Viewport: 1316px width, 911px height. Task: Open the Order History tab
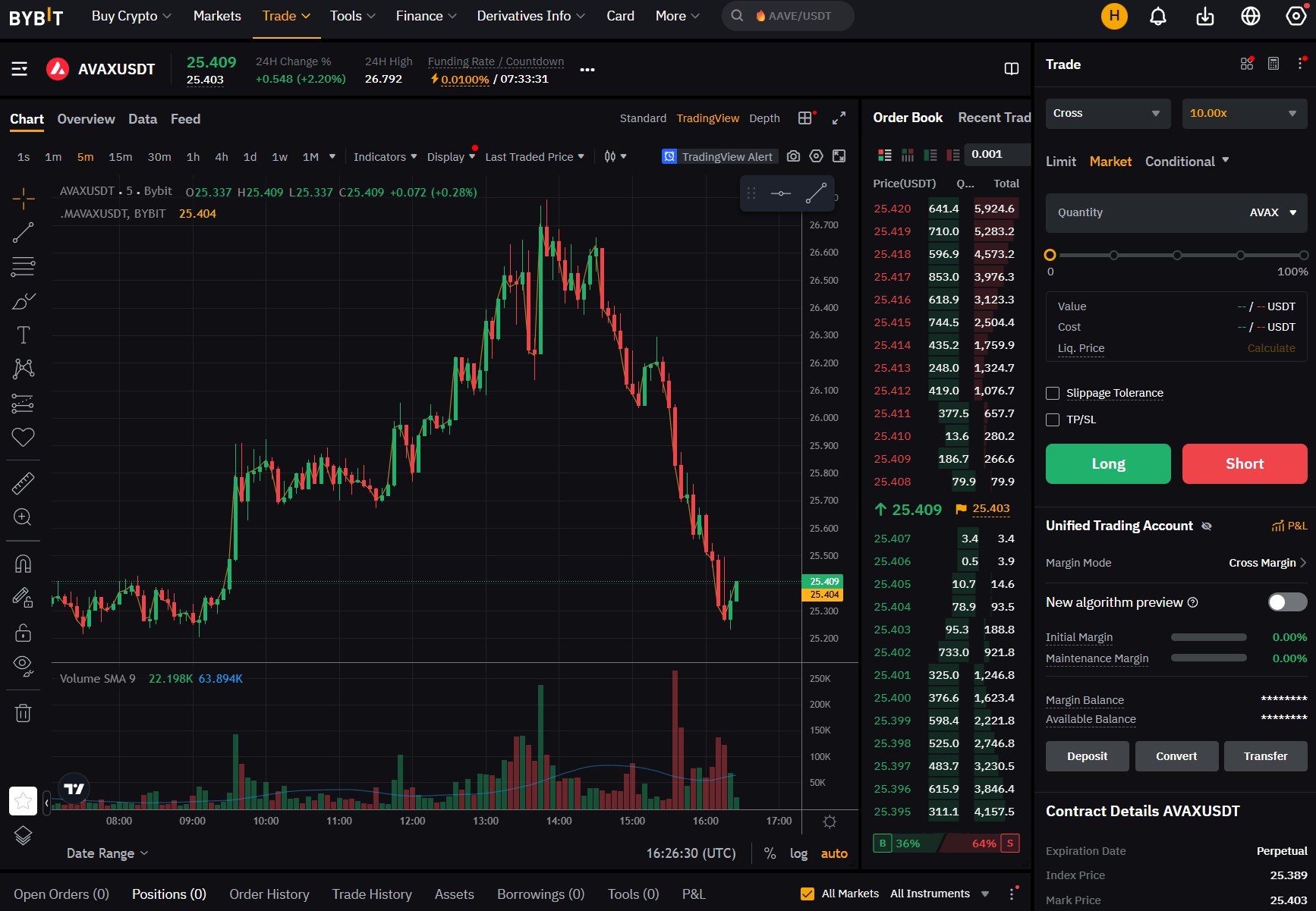[x=269, y=894]
